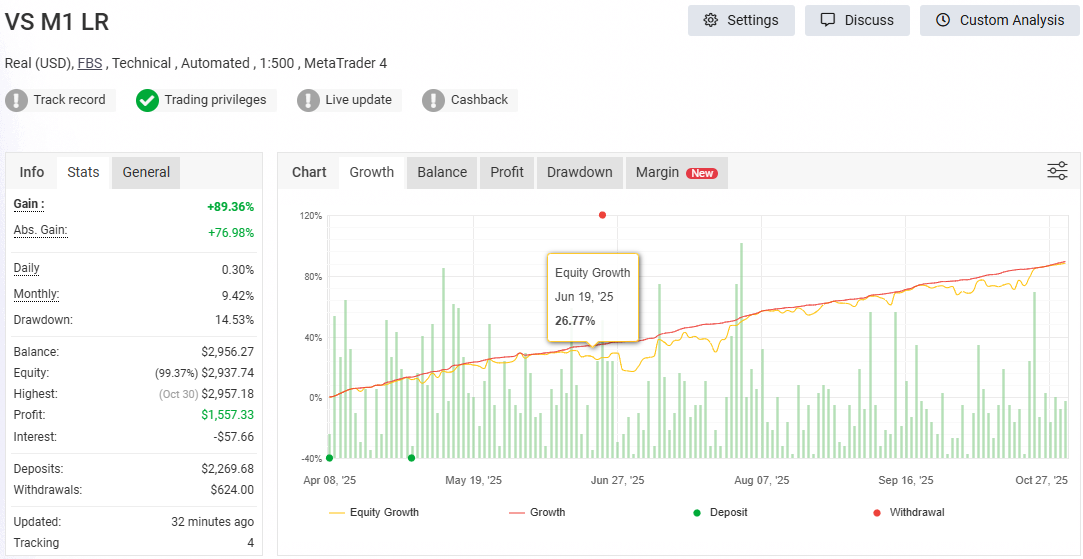Toggle Equity Growth series in legend
The height and width of the screenshot is (559, 1083).
(x=374, y=512)
